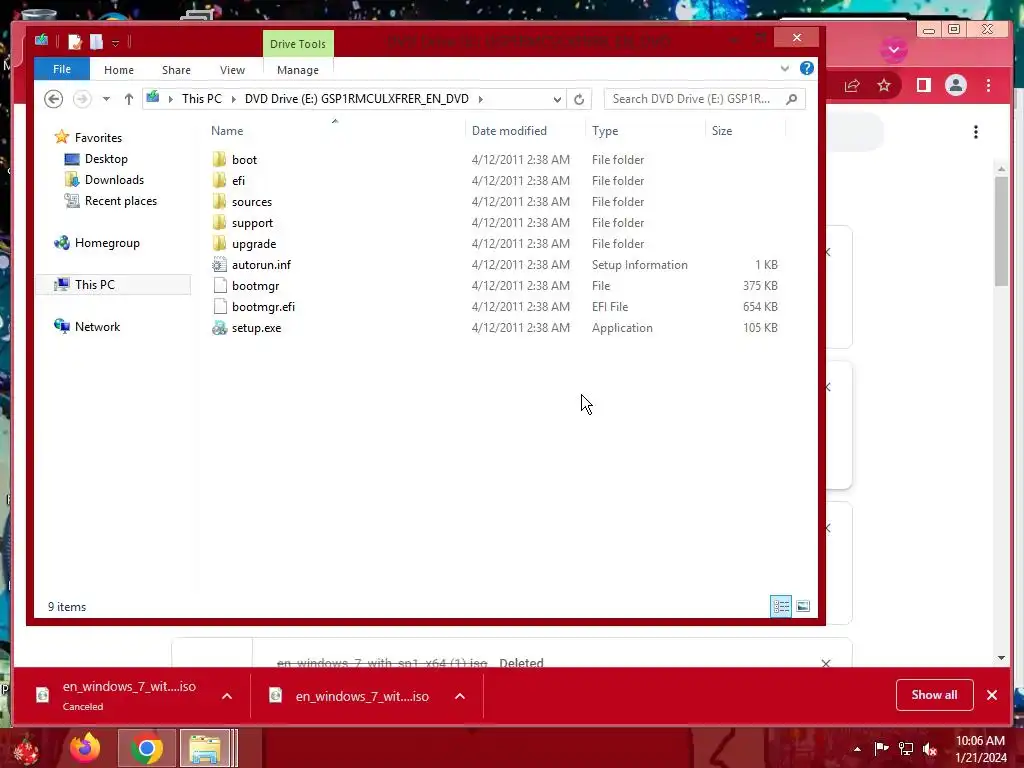Click DVD Drive (E:) breadcrumb in address bar

click(x=357, y=99)
